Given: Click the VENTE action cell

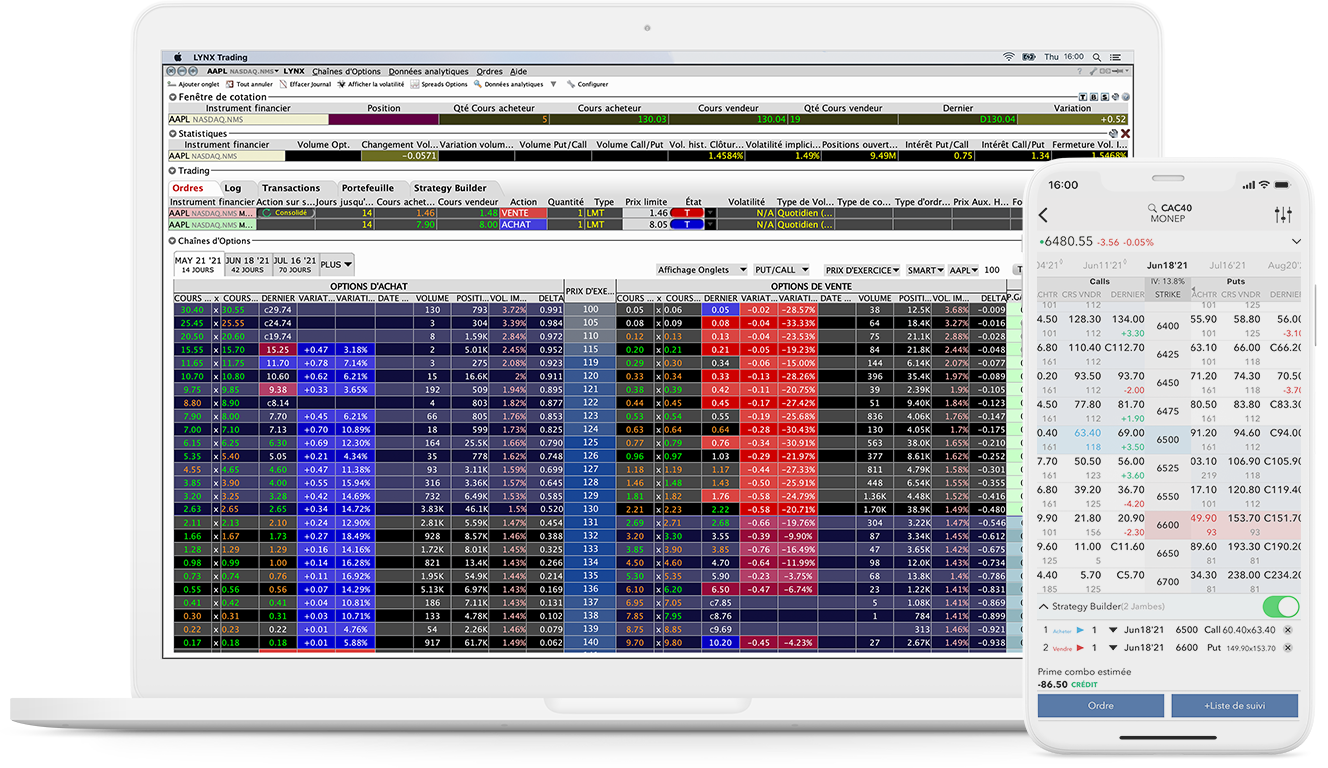Looking at the screenshot, I should tap(523, 213).
